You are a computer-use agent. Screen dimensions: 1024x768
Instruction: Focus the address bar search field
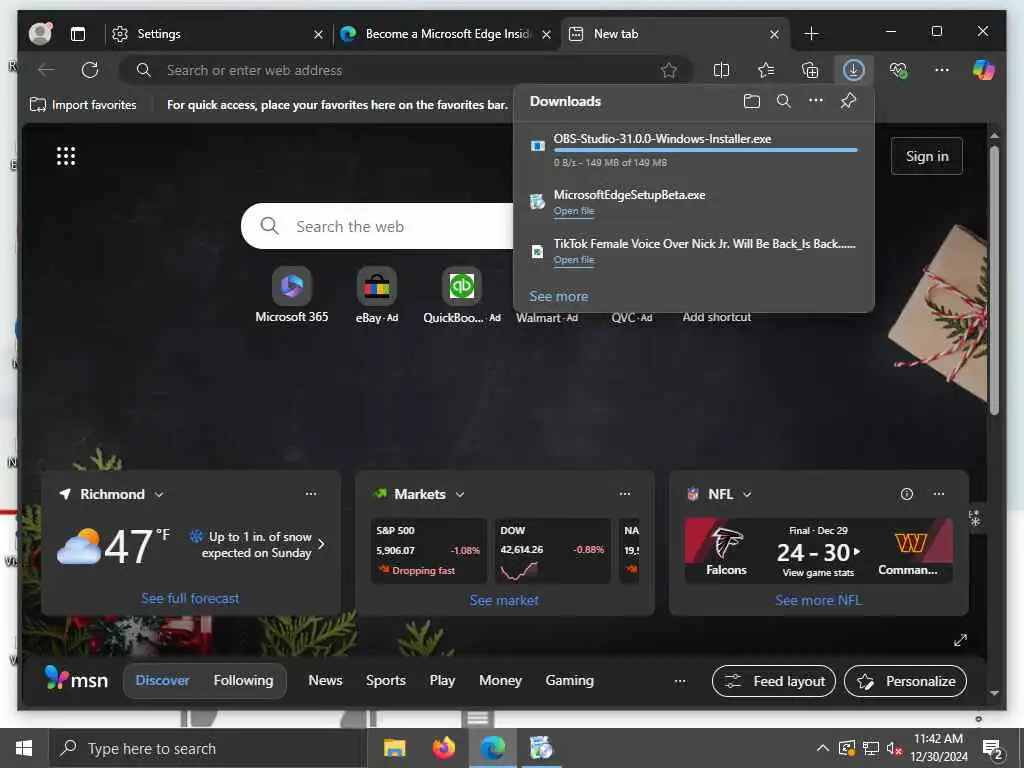405,70
